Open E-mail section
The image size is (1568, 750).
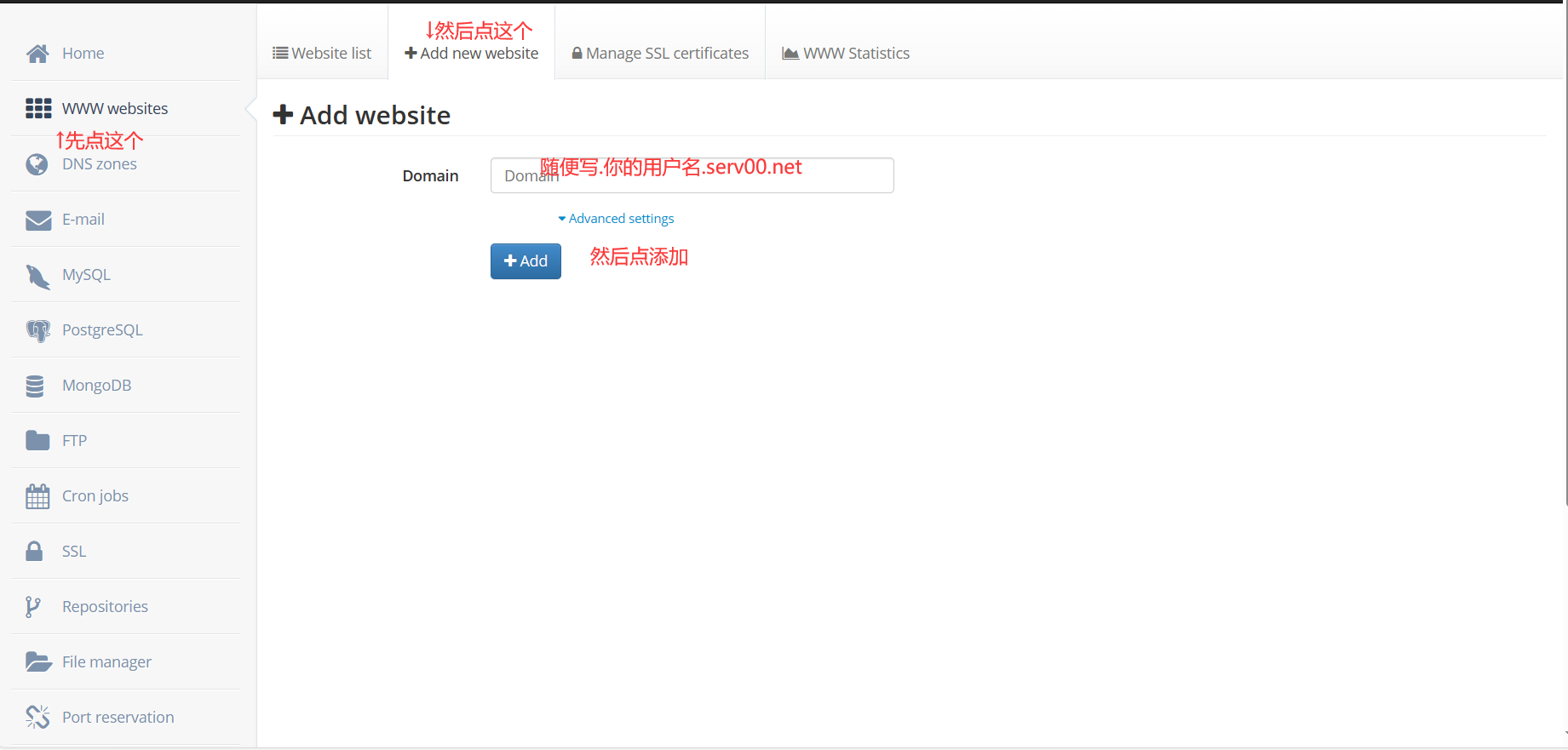(126, 219)
